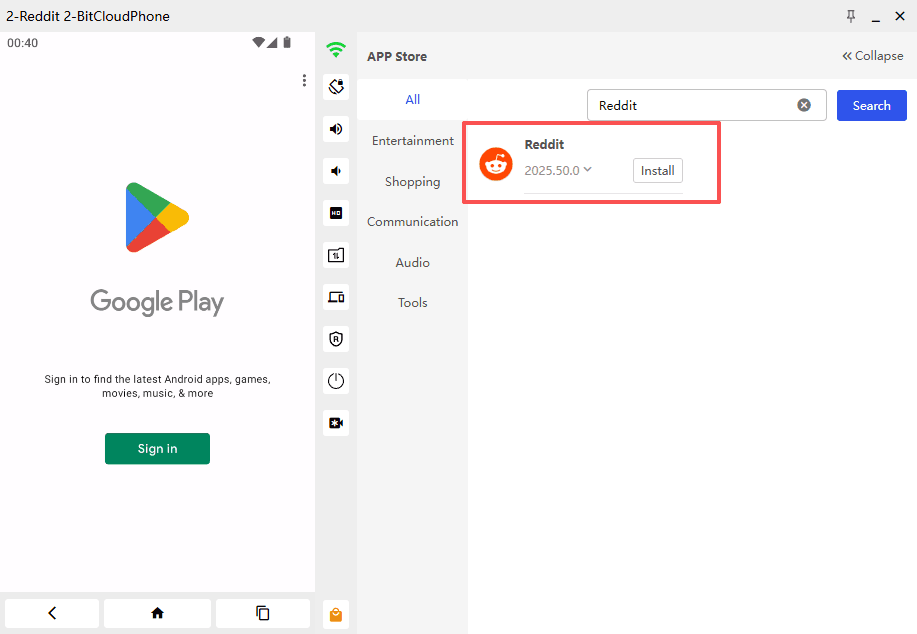Open the orange app store bag icon
The width and height of the screenshot is (917, 634).
[336, 615]
